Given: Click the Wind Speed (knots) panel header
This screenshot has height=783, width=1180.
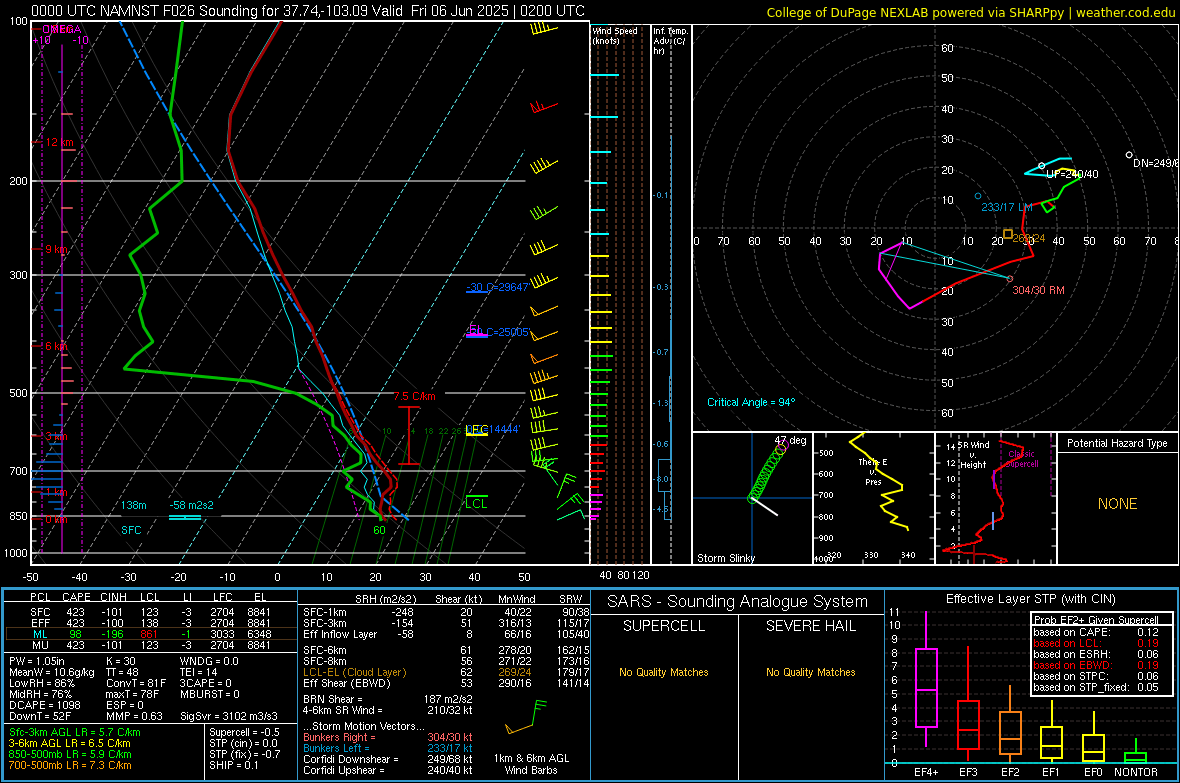Looking at the screenshot, I should click(x=615, y=35).
